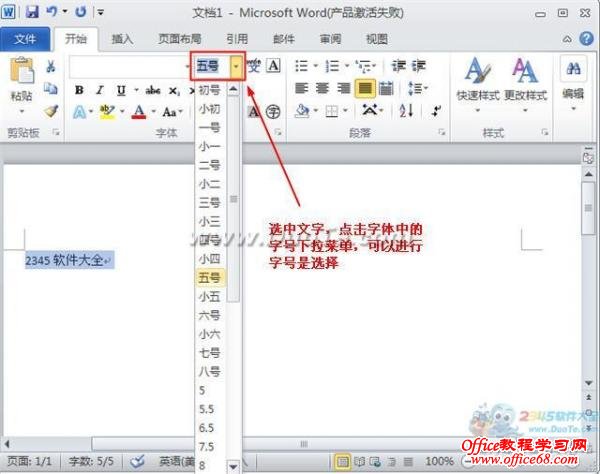Screen dimensions: 600x474
Task: Open the Change Styles menu
Action: 525,84
